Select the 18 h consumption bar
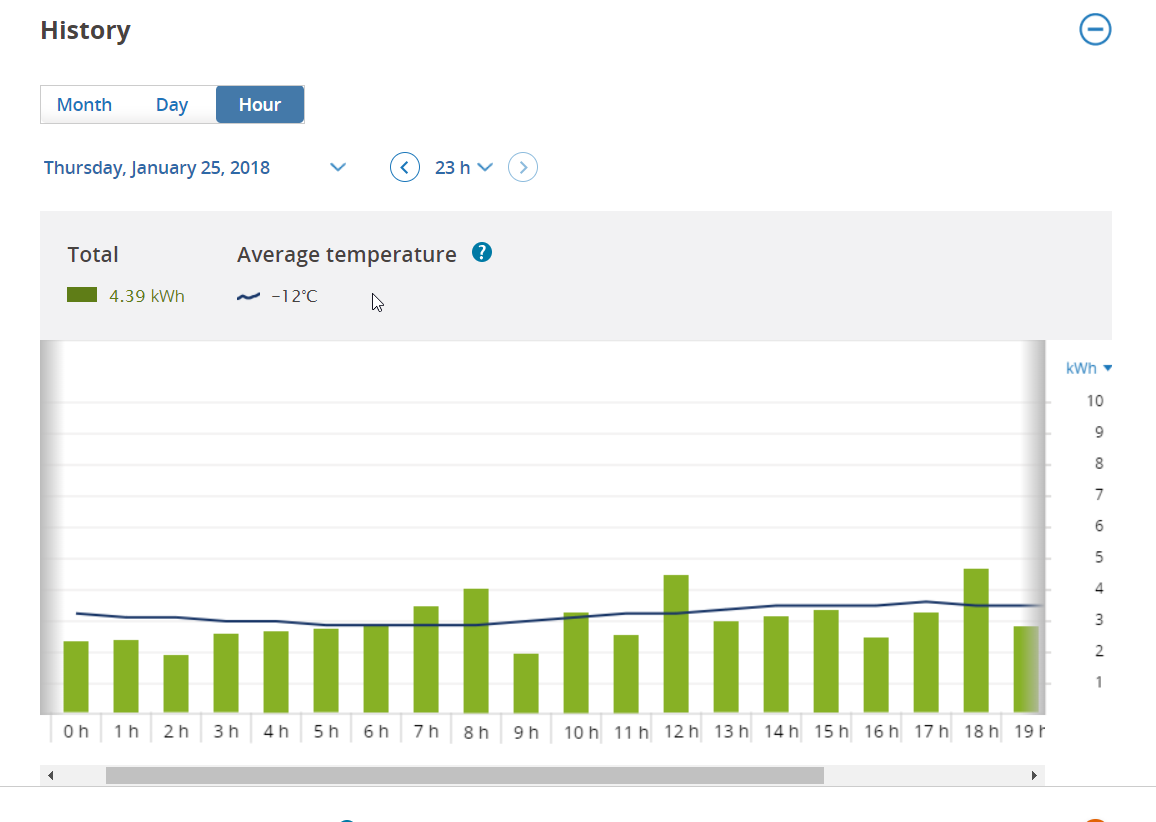The image size is (1156, 822). click(x=976, y=641)
